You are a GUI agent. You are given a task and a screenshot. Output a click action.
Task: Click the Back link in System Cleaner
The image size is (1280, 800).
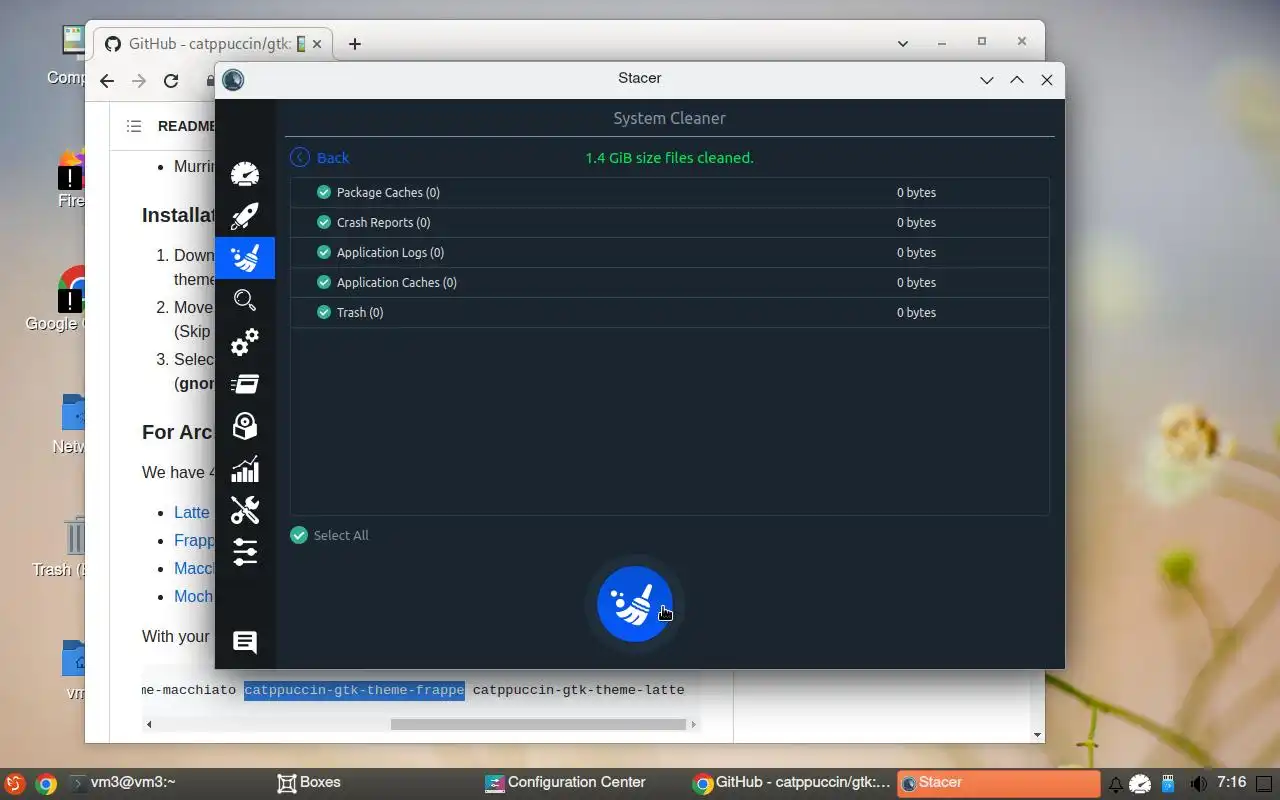(333, 158)
